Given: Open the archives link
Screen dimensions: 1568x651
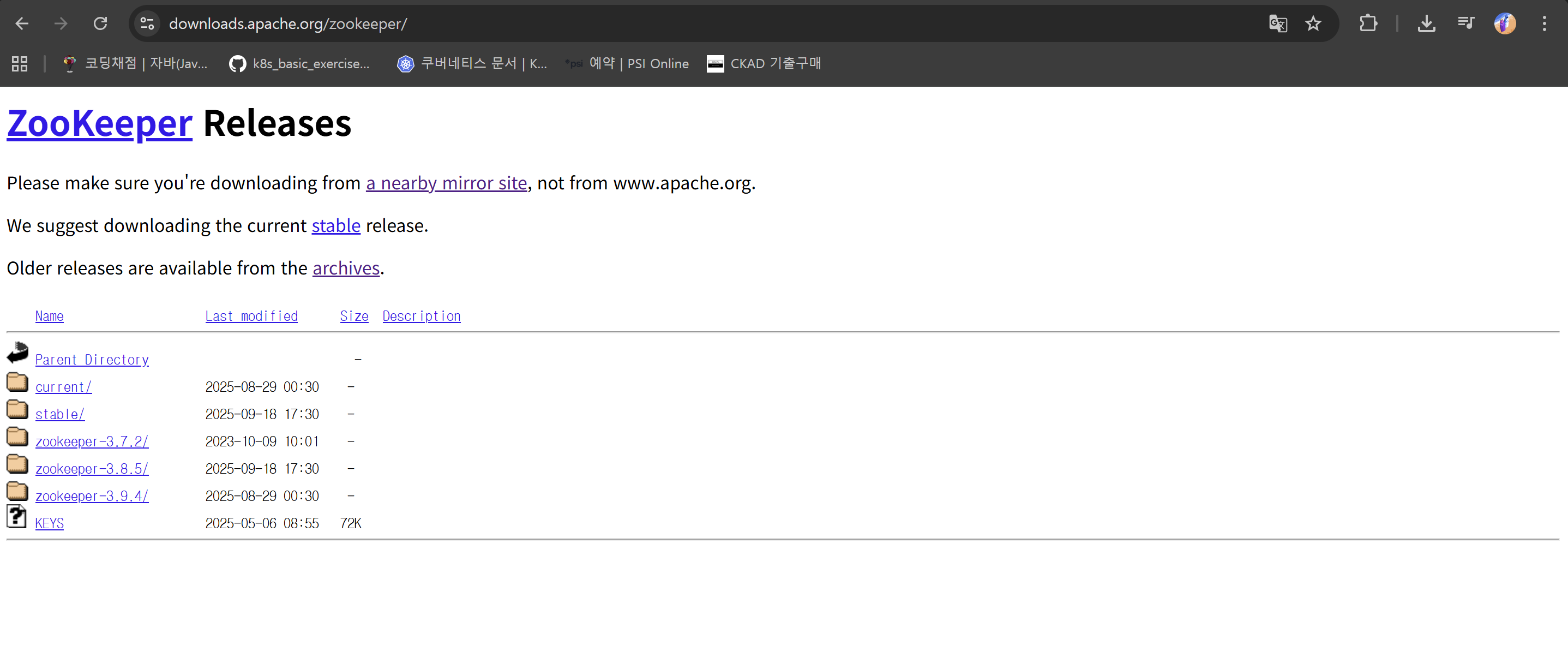Looking at the screenshot, I should (346, 268).
